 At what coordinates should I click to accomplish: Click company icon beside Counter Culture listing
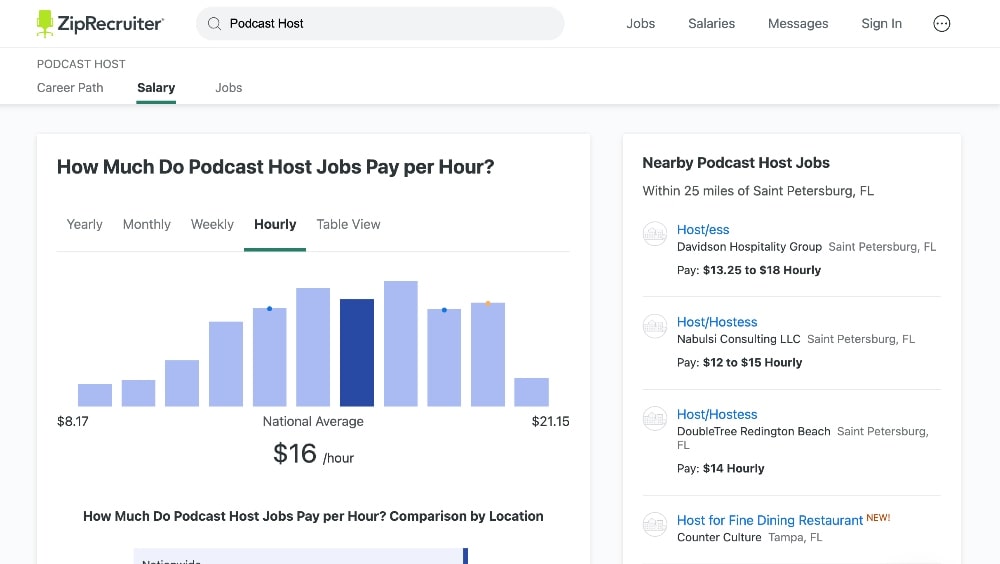[x=654, y=524]
